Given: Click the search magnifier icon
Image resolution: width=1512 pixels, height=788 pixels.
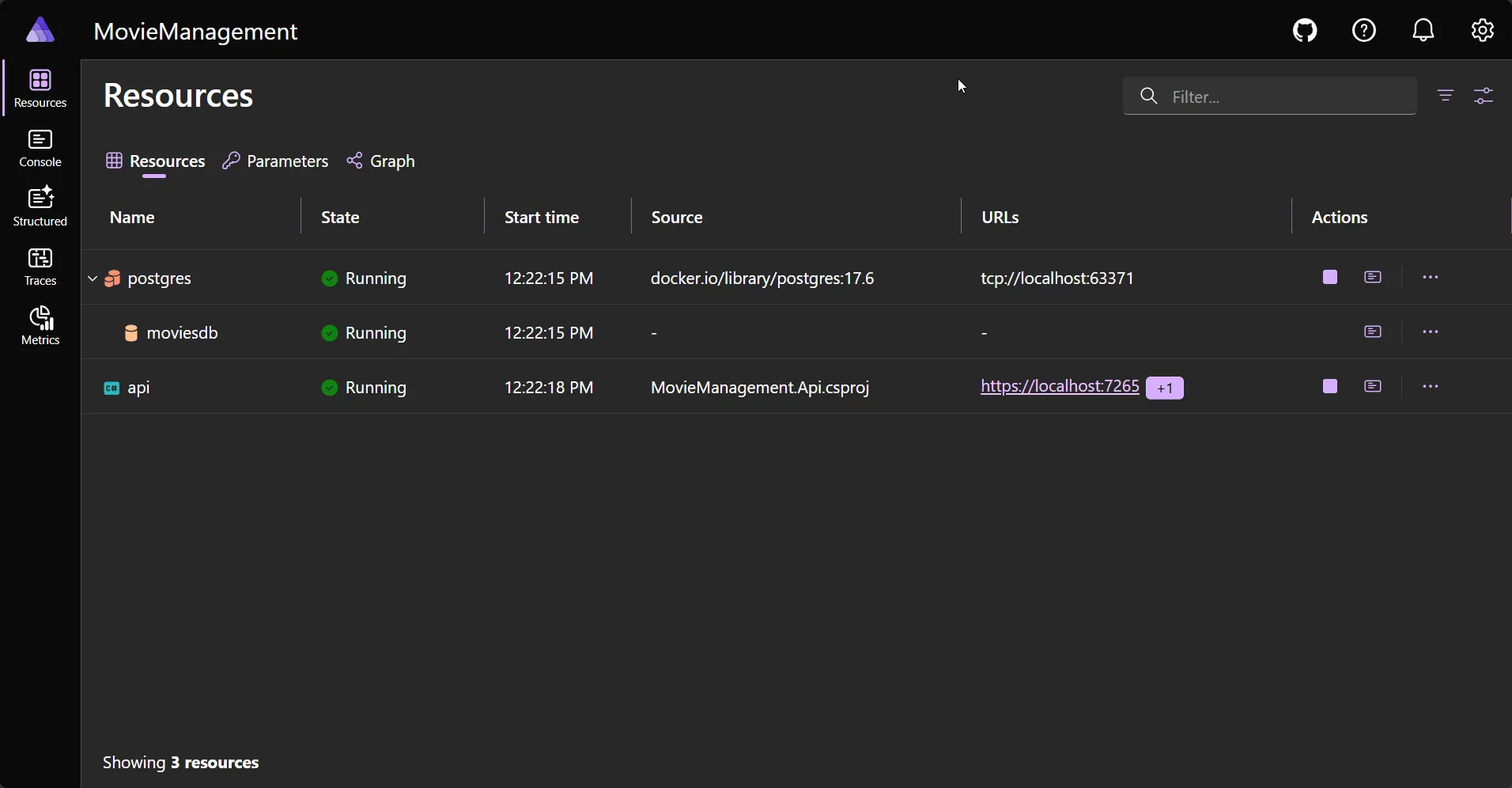Looking at the screenshot, I should (x=1149, y=97).
